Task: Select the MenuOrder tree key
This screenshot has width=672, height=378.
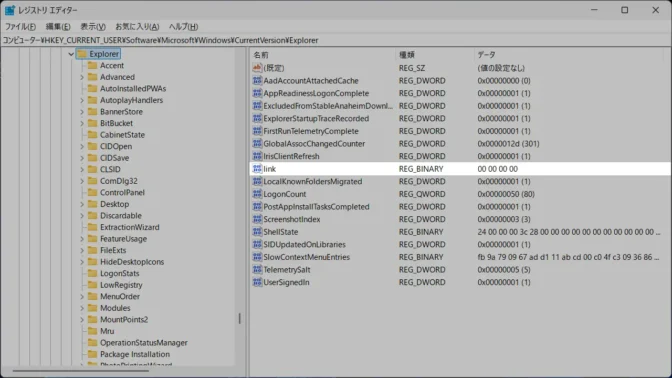Action: (x=120, y=296)
